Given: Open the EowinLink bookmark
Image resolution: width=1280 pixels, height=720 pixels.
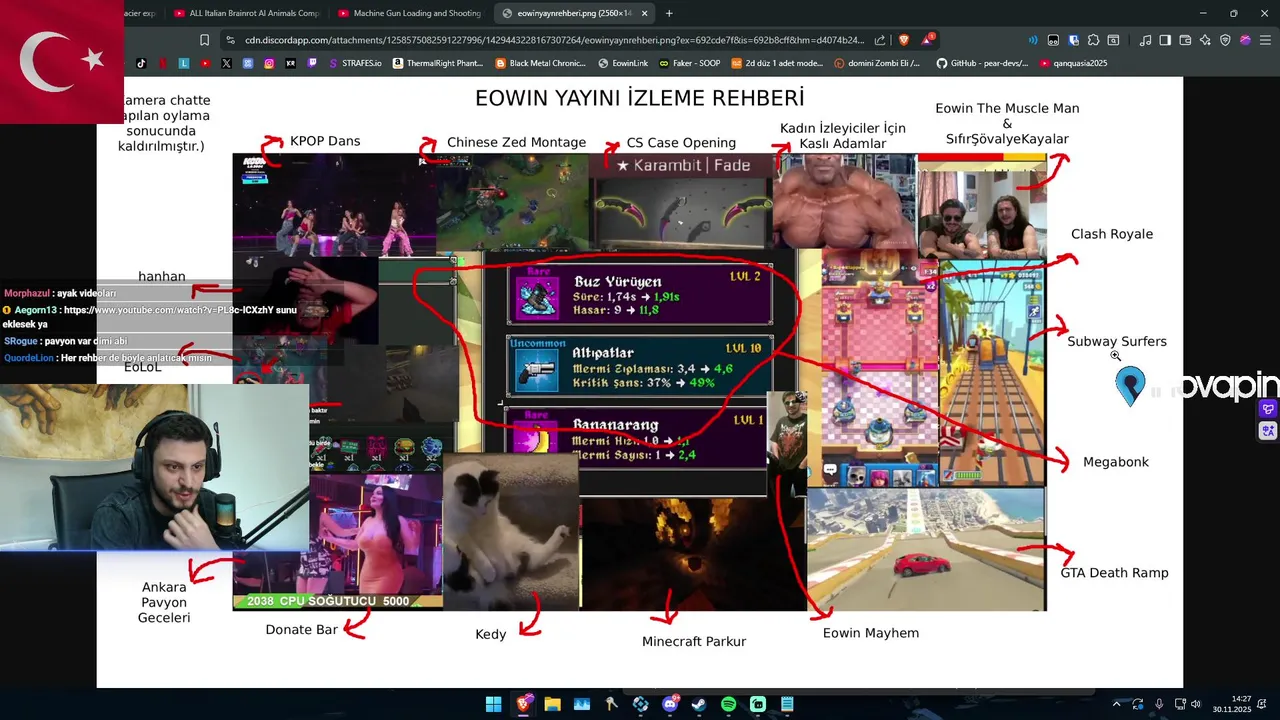Looking at the screenshot, I should pos(624,63).
